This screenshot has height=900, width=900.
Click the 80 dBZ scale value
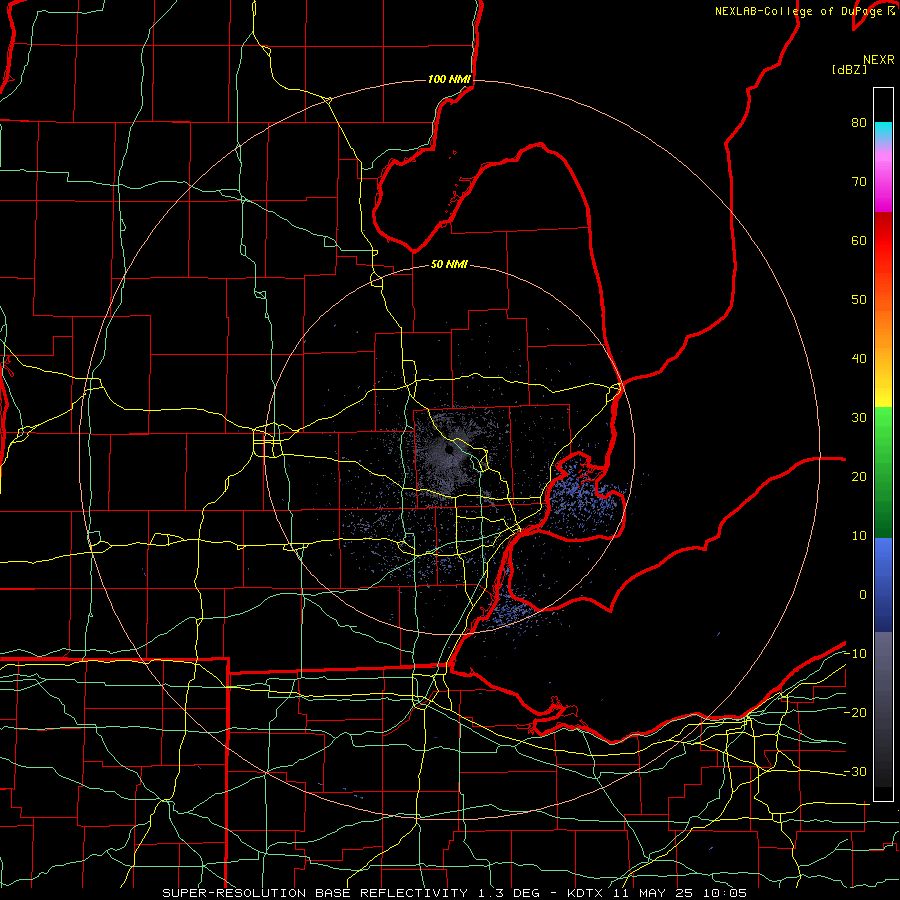pyautogui.click(x=859, y=123)
